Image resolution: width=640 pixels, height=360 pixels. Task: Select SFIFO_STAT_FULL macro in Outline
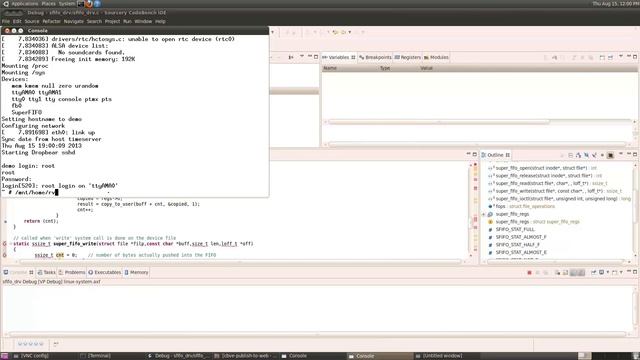511,230
